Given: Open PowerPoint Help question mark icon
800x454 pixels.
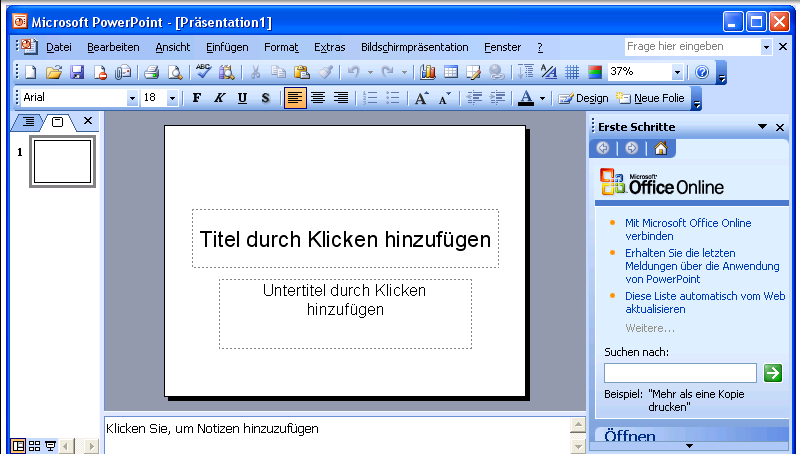Looking at the screenshot, I should point(702,72).
